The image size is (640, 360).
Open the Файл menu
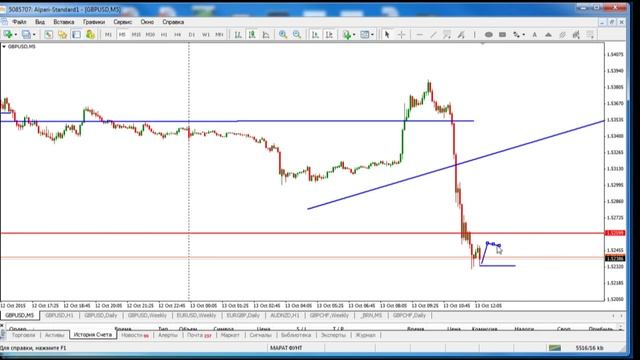click(19, 22)
